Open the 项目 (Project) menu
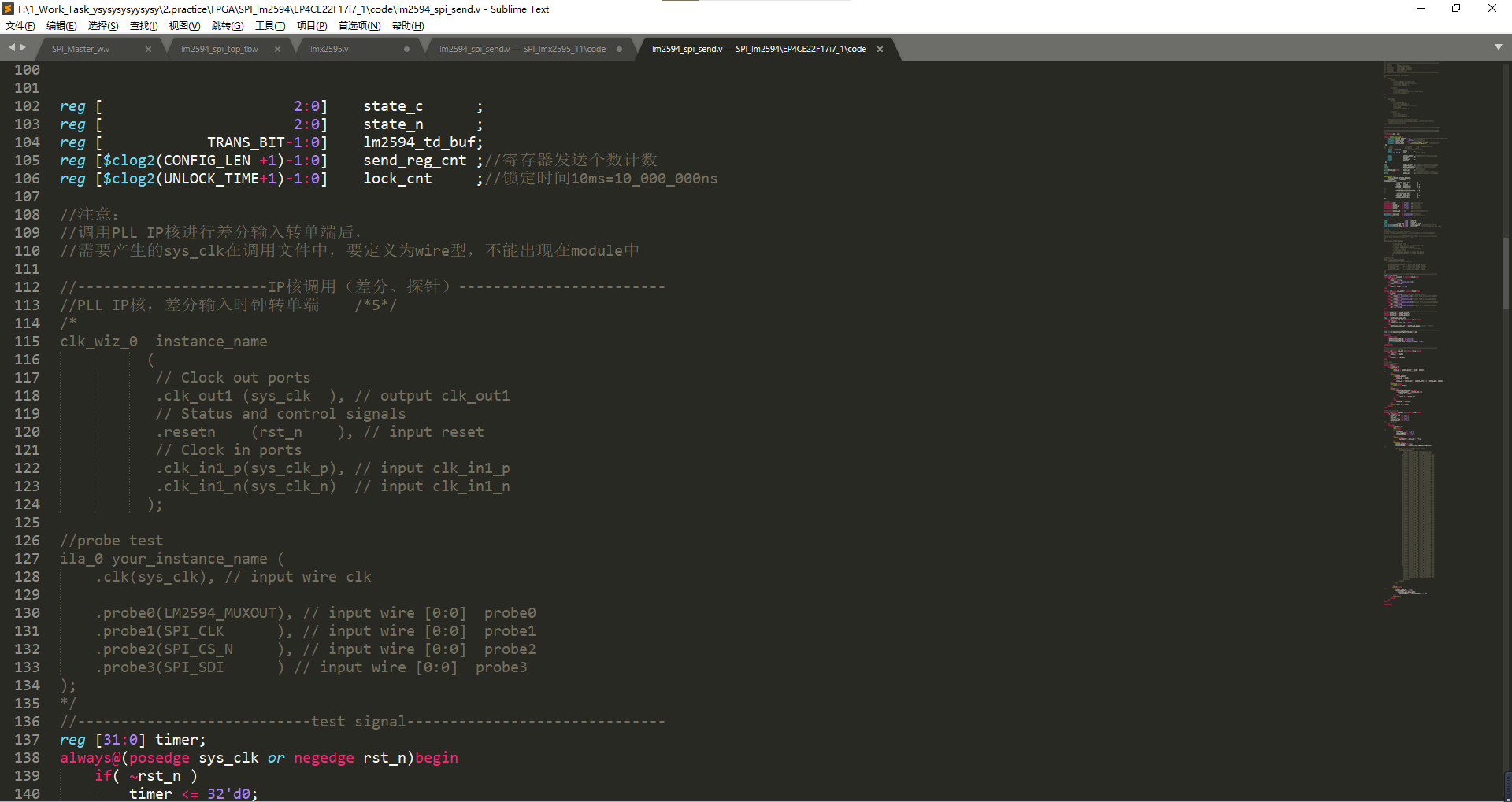The width and height of the screenshot is (1512, 802). 312,25
